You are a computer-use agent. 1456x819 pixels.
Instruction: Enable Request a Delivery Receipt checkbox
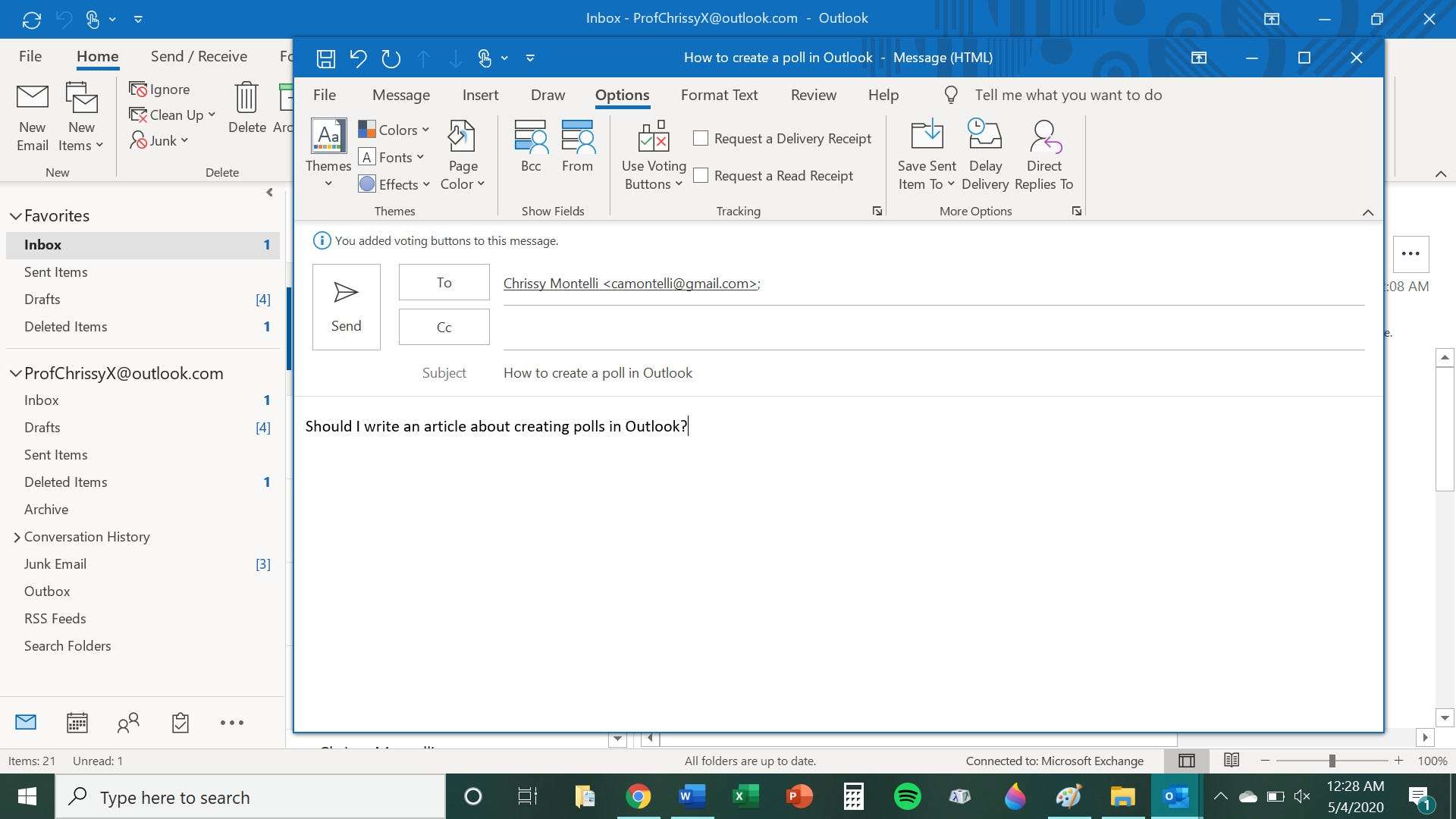[700, 137]
